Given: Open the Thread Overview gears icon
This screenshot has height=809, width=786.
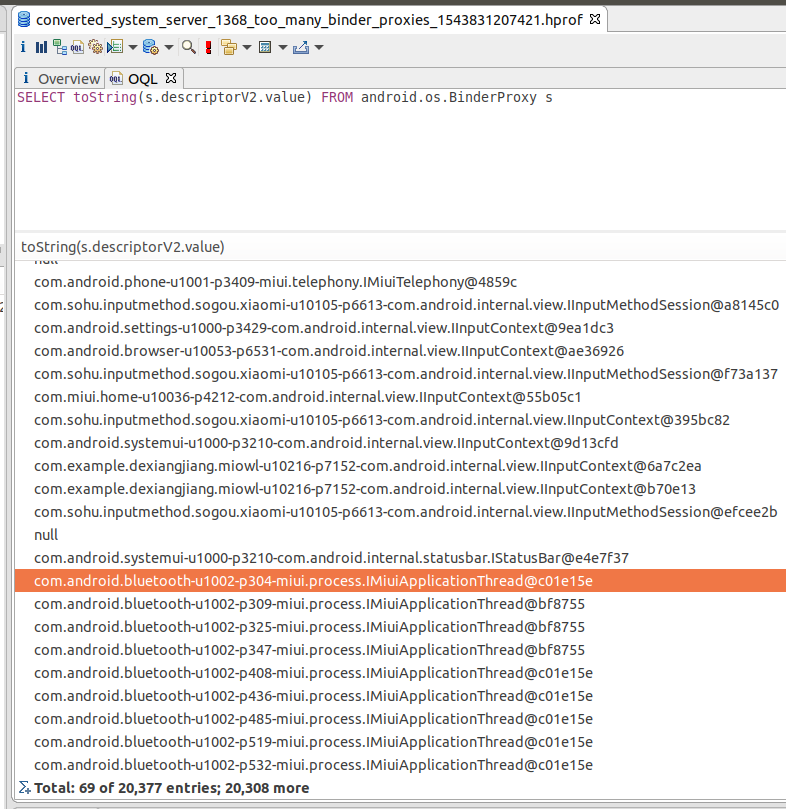Looking at the screenshot, I should pos(95,47).
